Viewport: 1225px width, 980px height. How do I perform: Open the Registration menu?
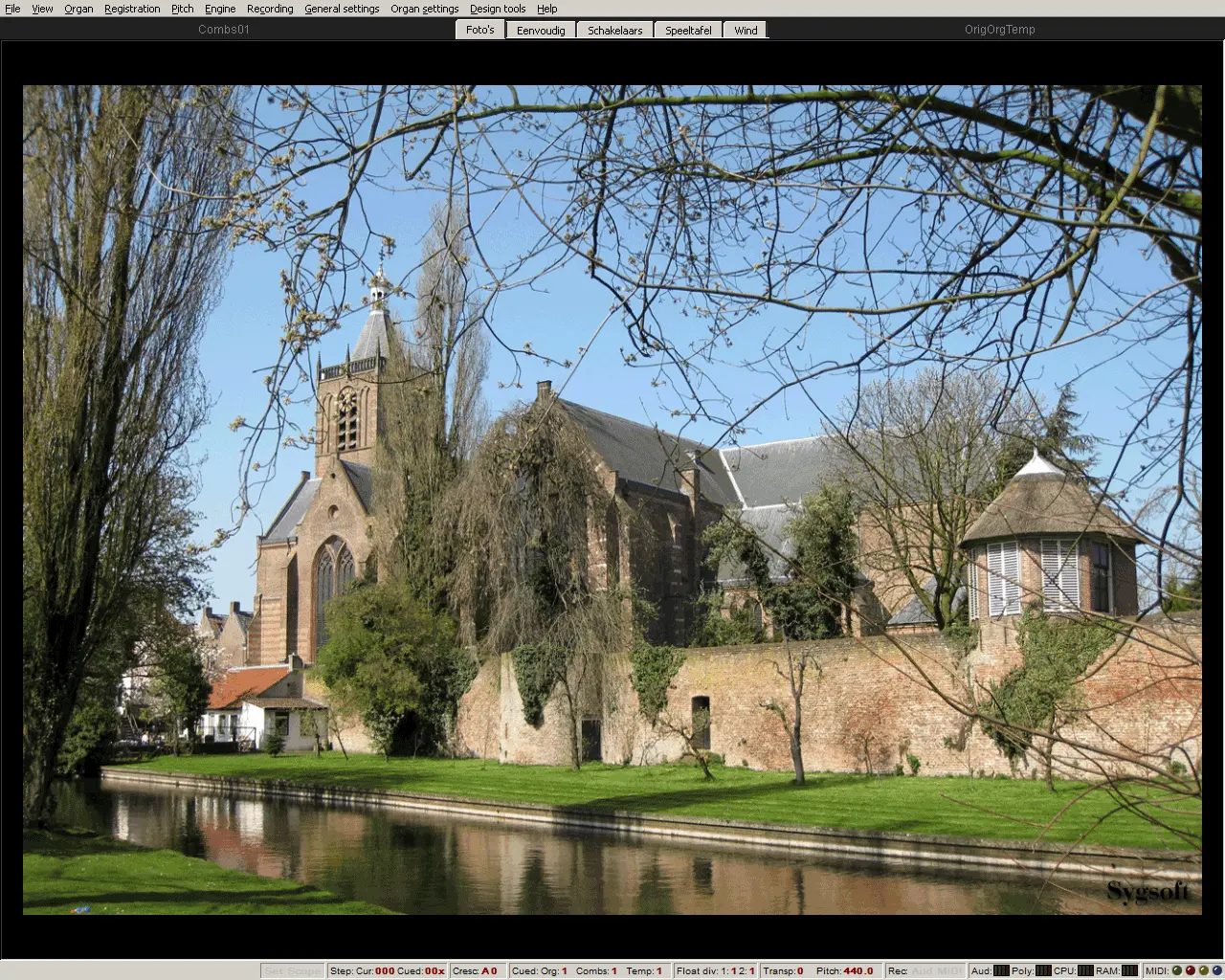point(132,9)
